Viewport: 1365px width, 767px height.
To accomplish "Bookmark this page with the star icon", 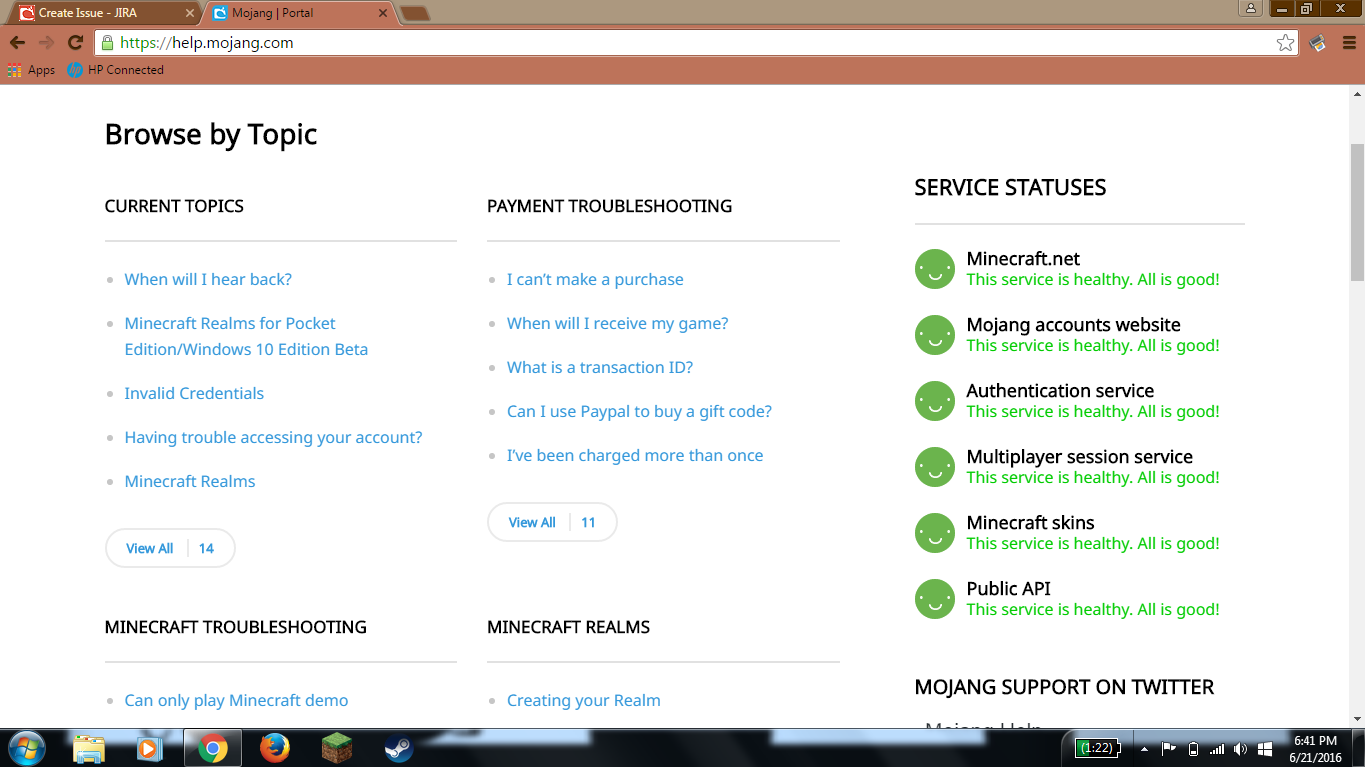I will tap(1285, 43).
